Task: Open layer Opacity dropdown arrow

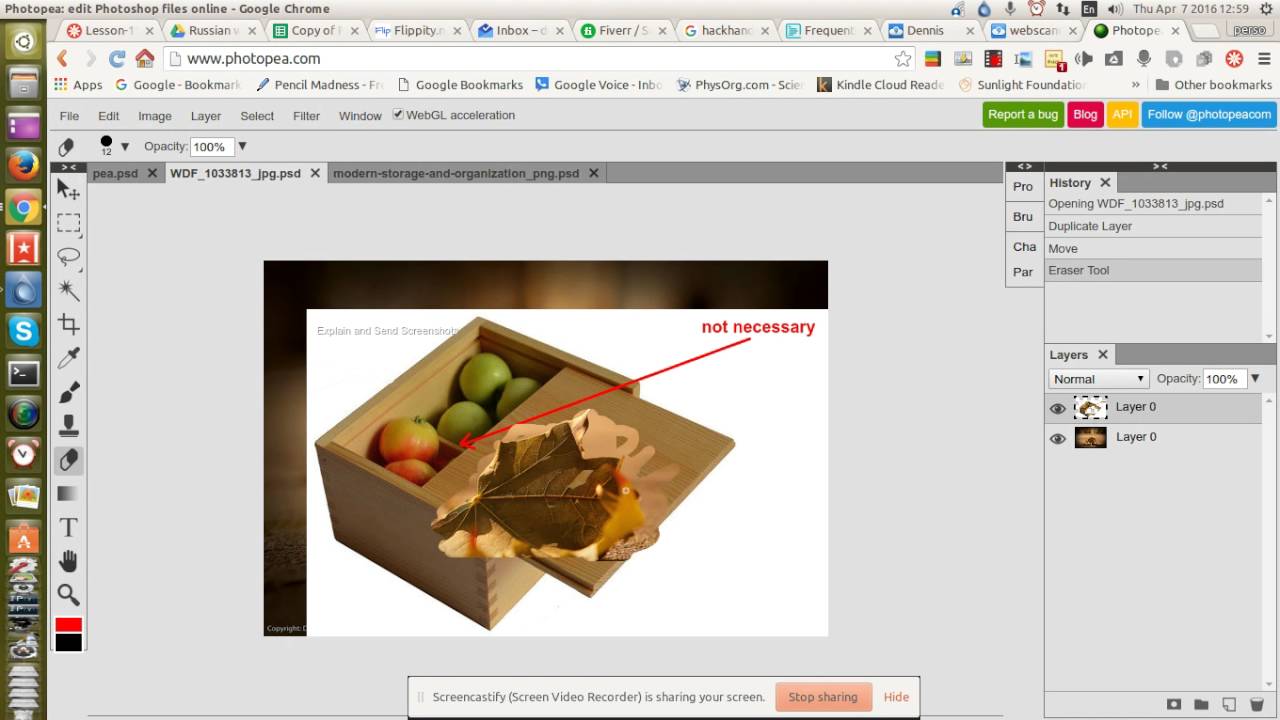Action: point(1255,379)
